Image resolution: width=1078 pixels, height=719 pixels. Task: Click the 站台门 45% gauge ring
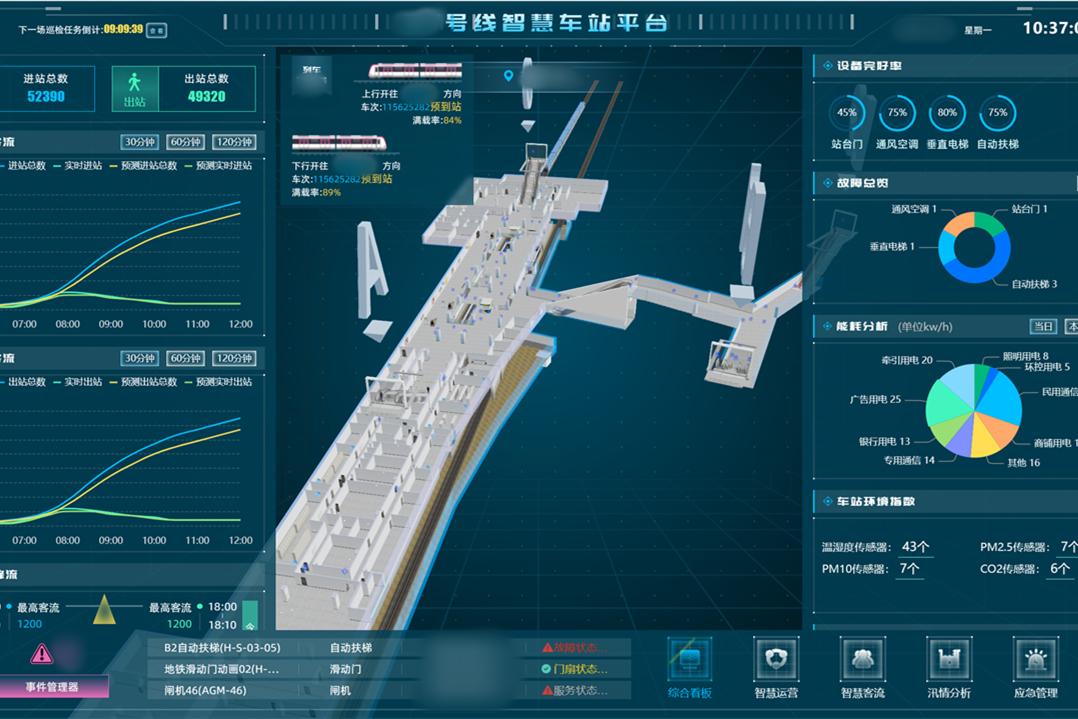click(847, 113)
